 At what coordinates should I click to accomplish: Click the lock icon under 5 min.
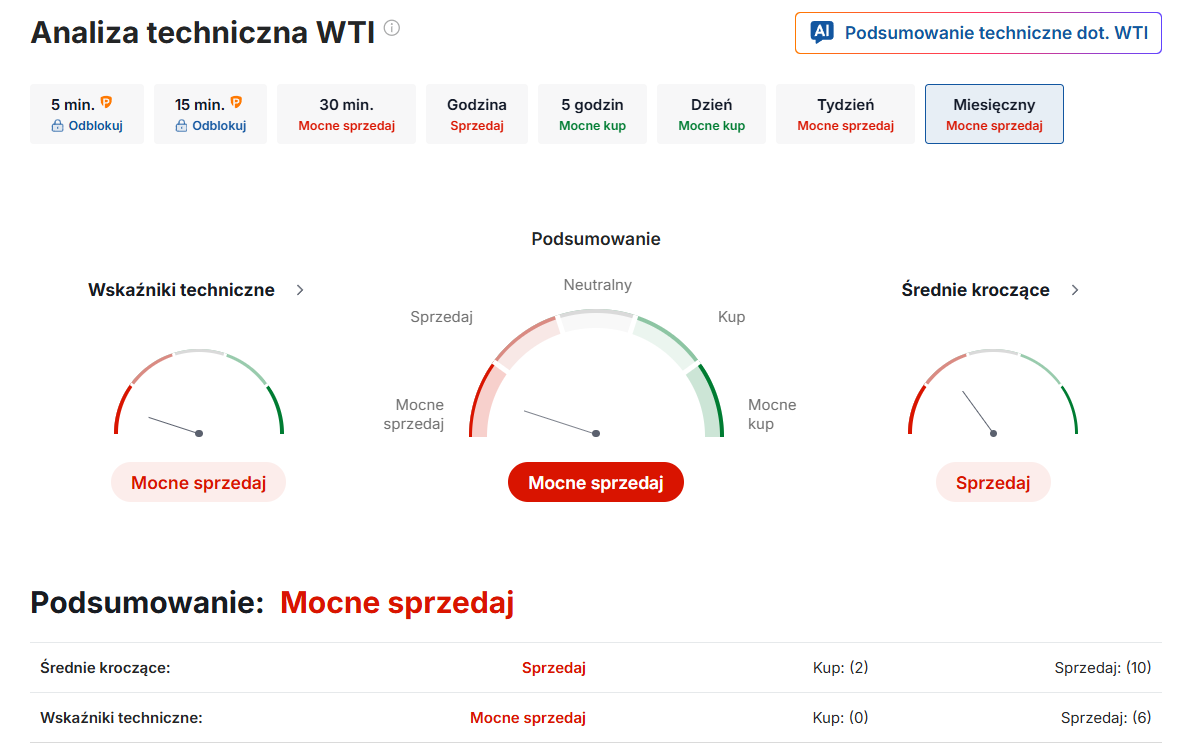pyautogui.click(x=57, y=126)
